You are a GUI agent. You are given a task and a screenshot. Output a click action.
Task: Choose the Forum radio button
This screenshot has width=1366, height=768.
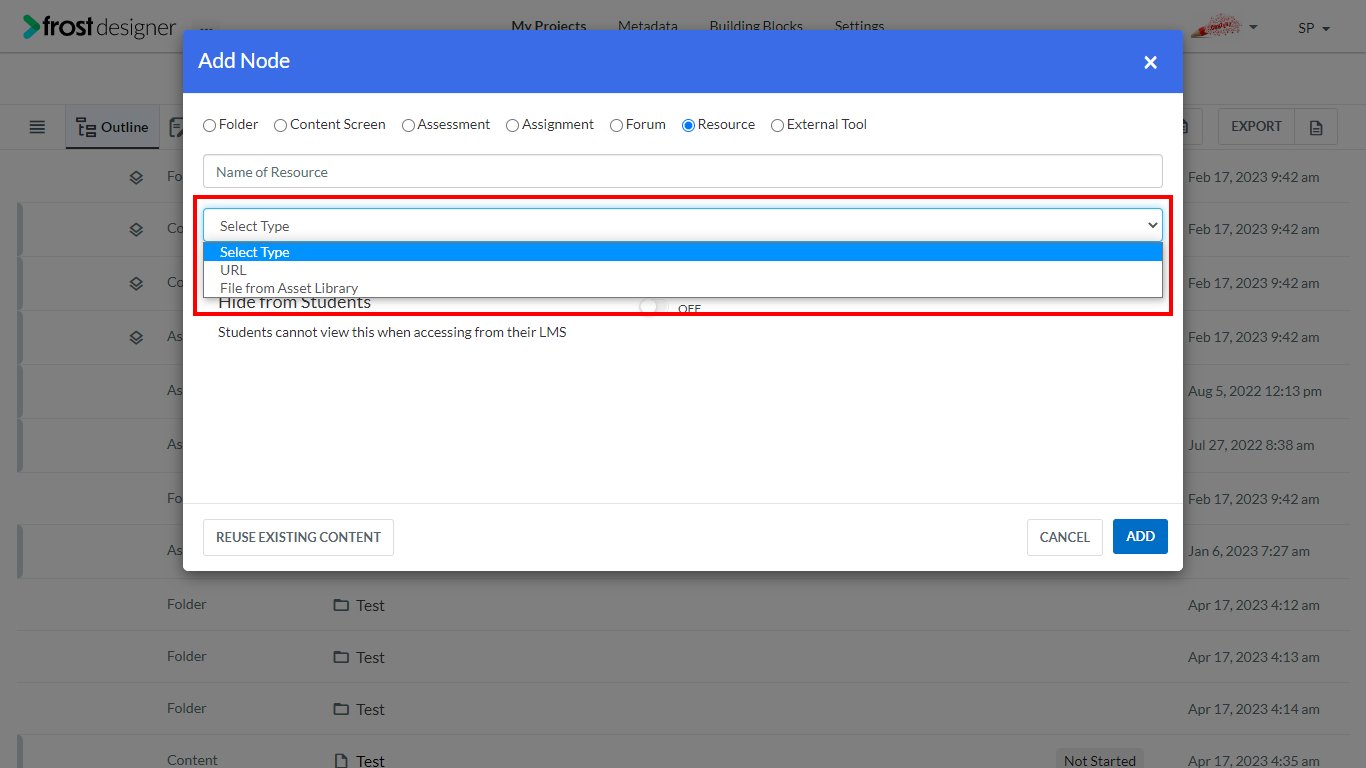coord(616,125)
